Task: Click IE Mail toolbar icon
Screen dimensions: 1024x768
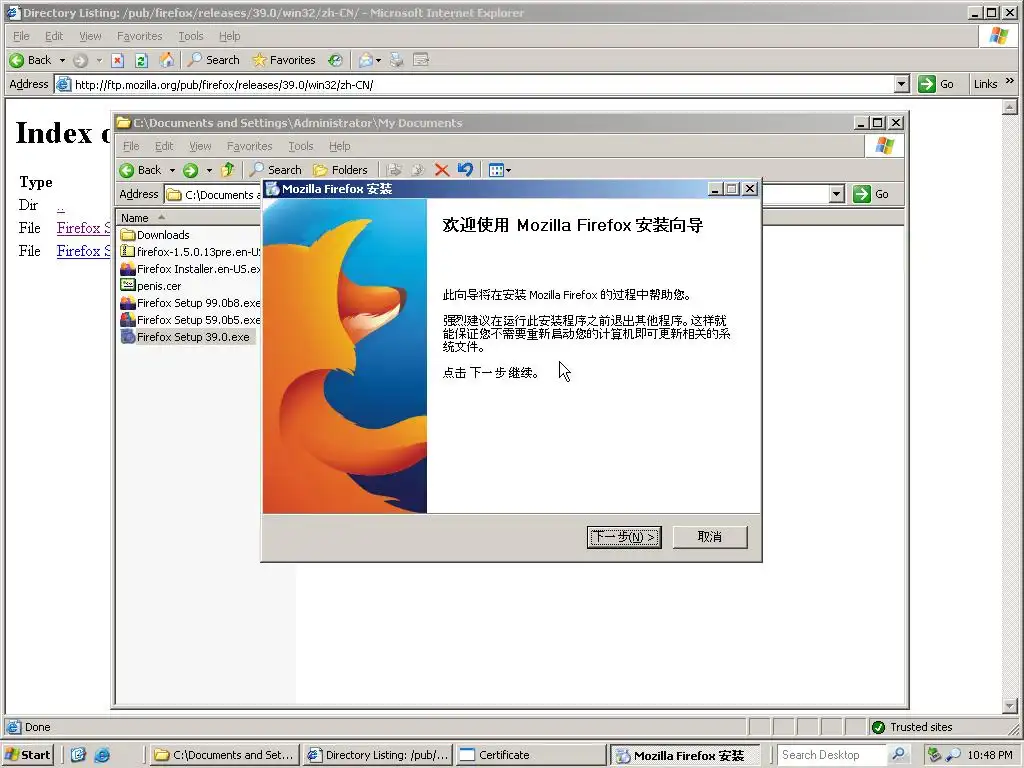Action: 365,60
